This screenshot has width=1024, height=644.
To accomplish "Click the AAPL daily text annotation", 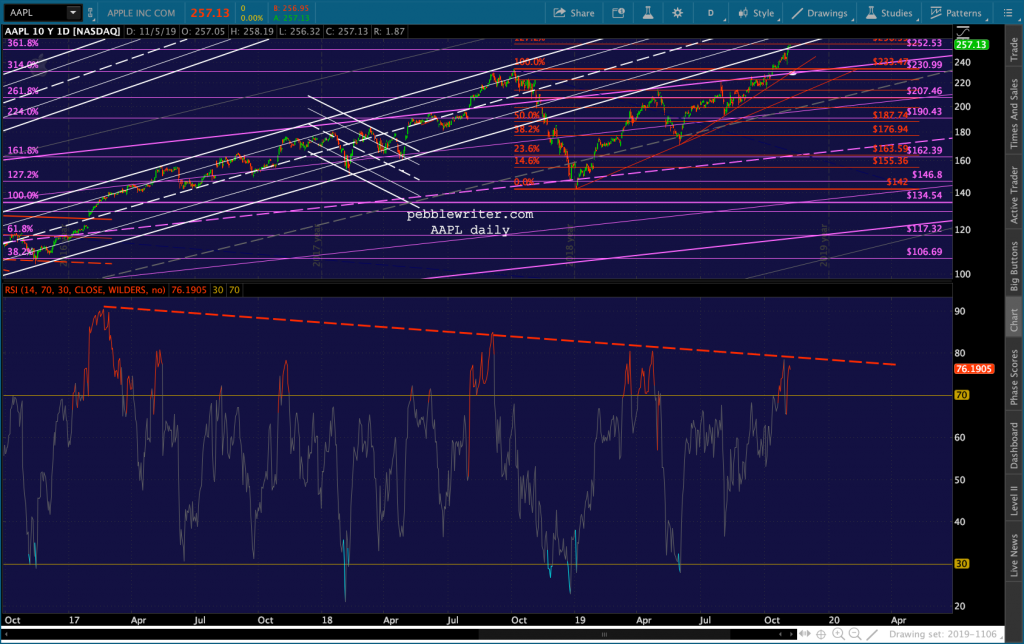I will point(470,230).
